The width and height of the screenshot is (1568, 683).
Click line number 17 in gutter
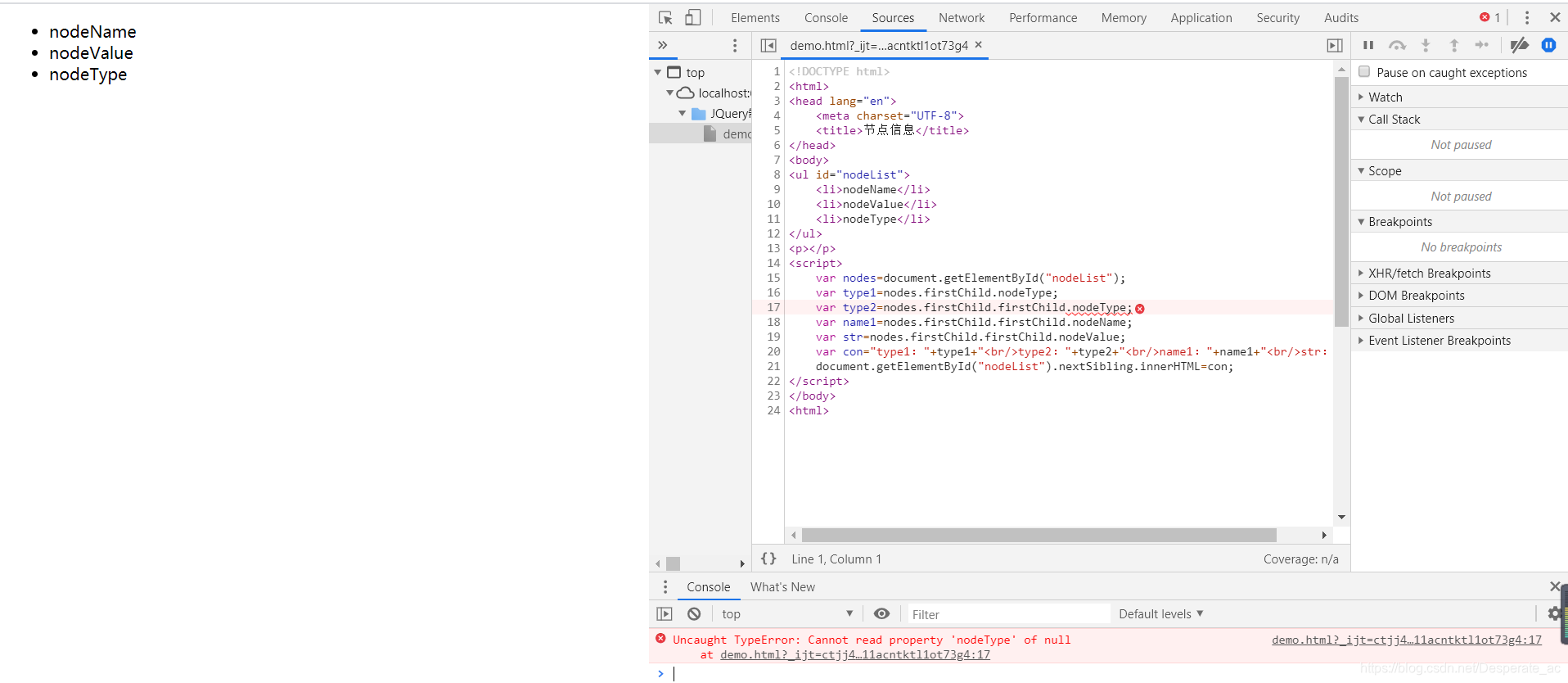coord(773,307)
